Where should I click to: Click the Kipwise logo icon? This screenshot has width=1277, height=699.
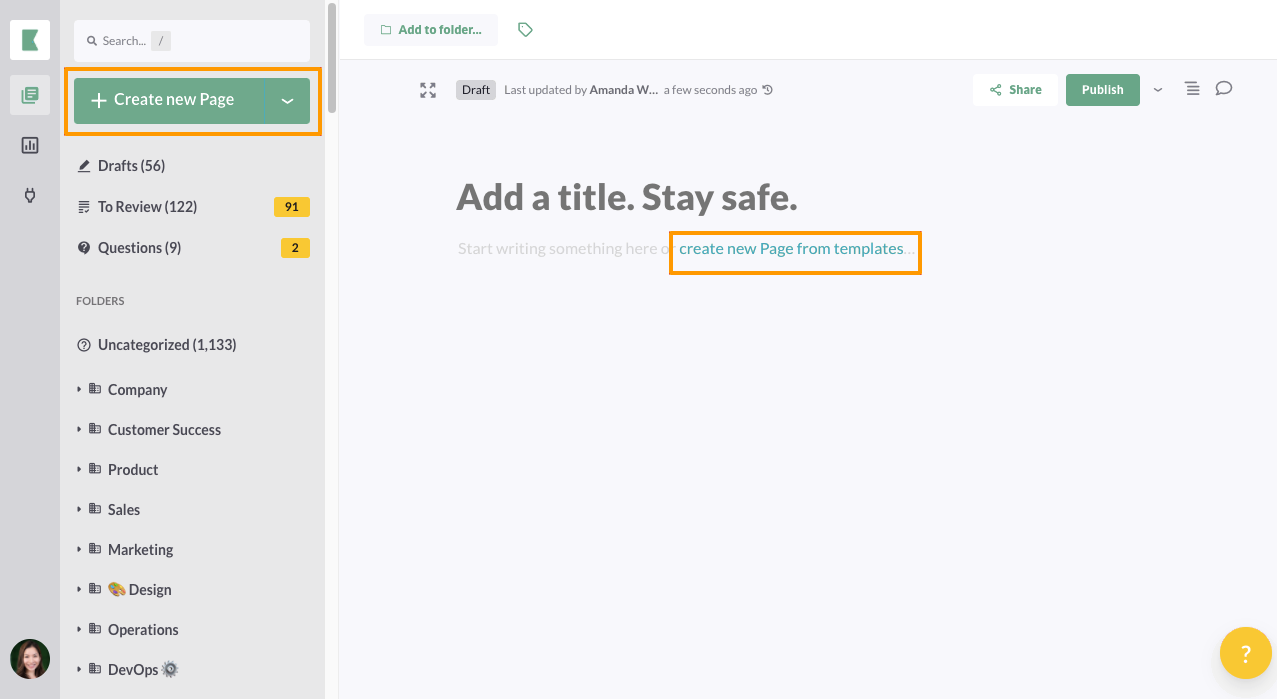(30, 40)
